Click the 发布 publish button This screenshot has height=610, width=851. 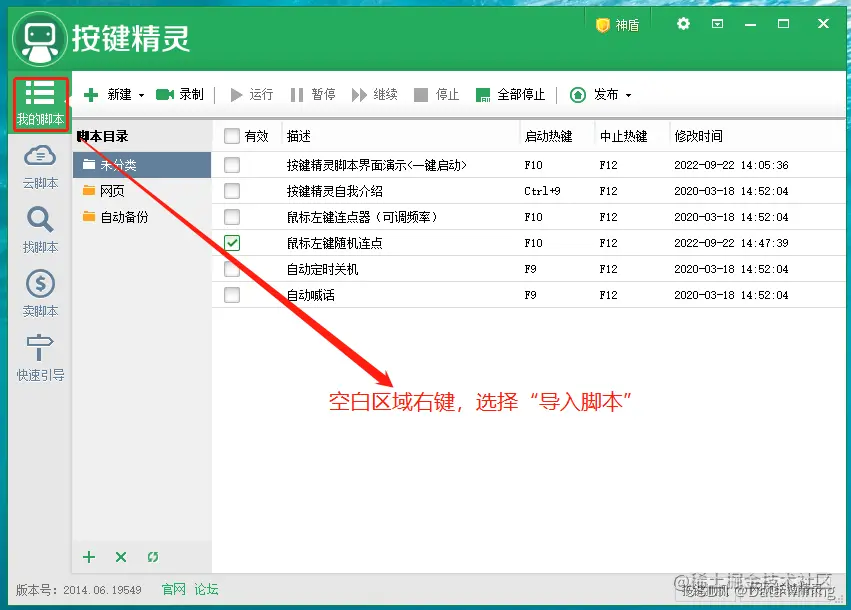tap(594, 95)
